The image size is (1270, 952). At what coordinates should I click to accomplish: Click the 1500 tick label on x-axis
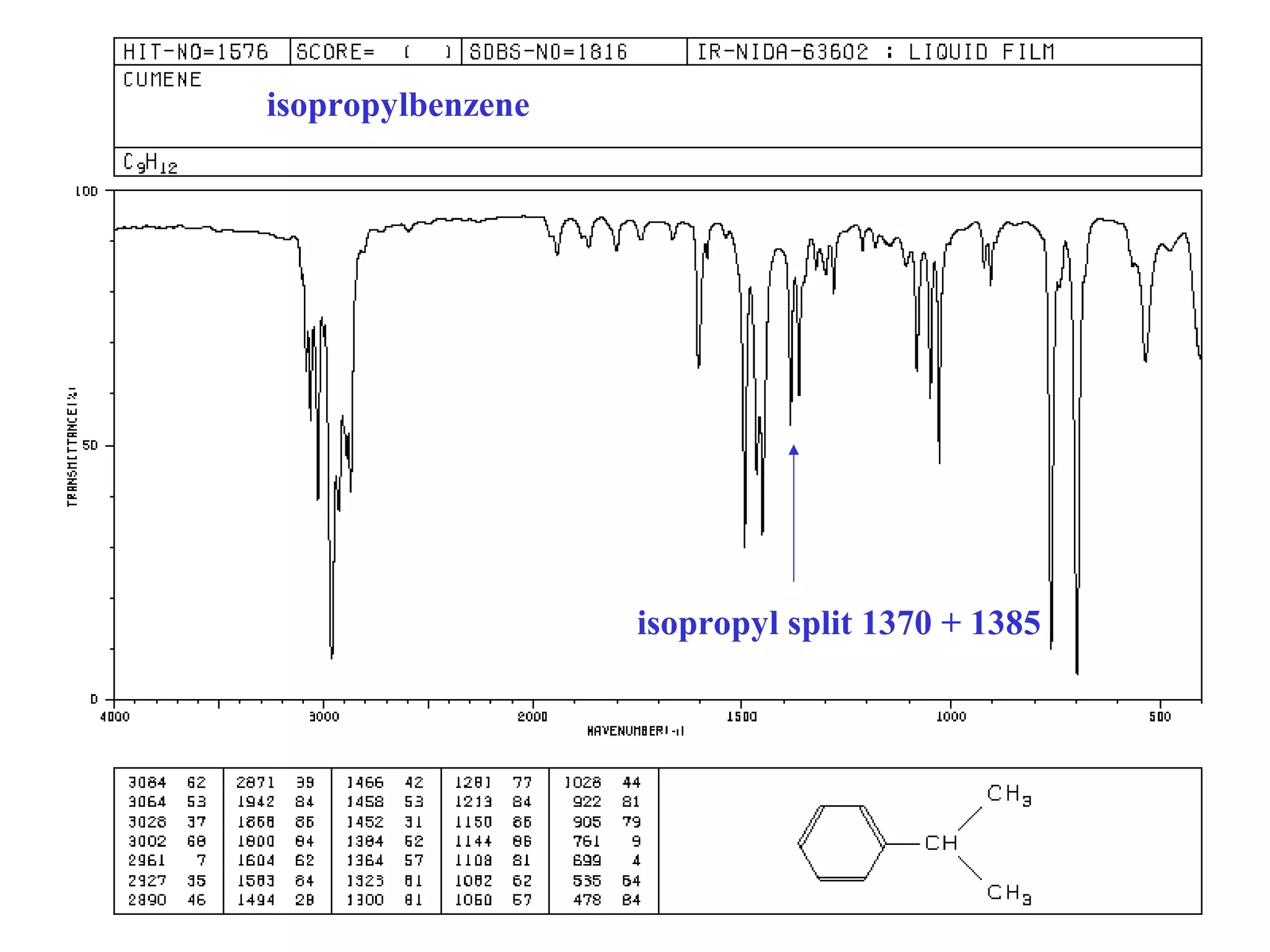click(x=742, y=717)
